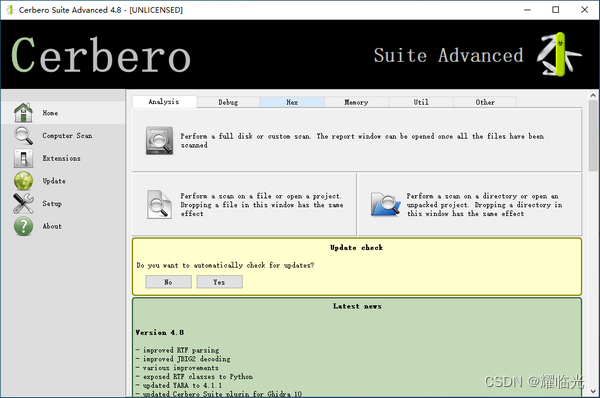The image size is (600, 398).
Task: Click 'improved RTF parsing' news line
Action: [178, 350]
